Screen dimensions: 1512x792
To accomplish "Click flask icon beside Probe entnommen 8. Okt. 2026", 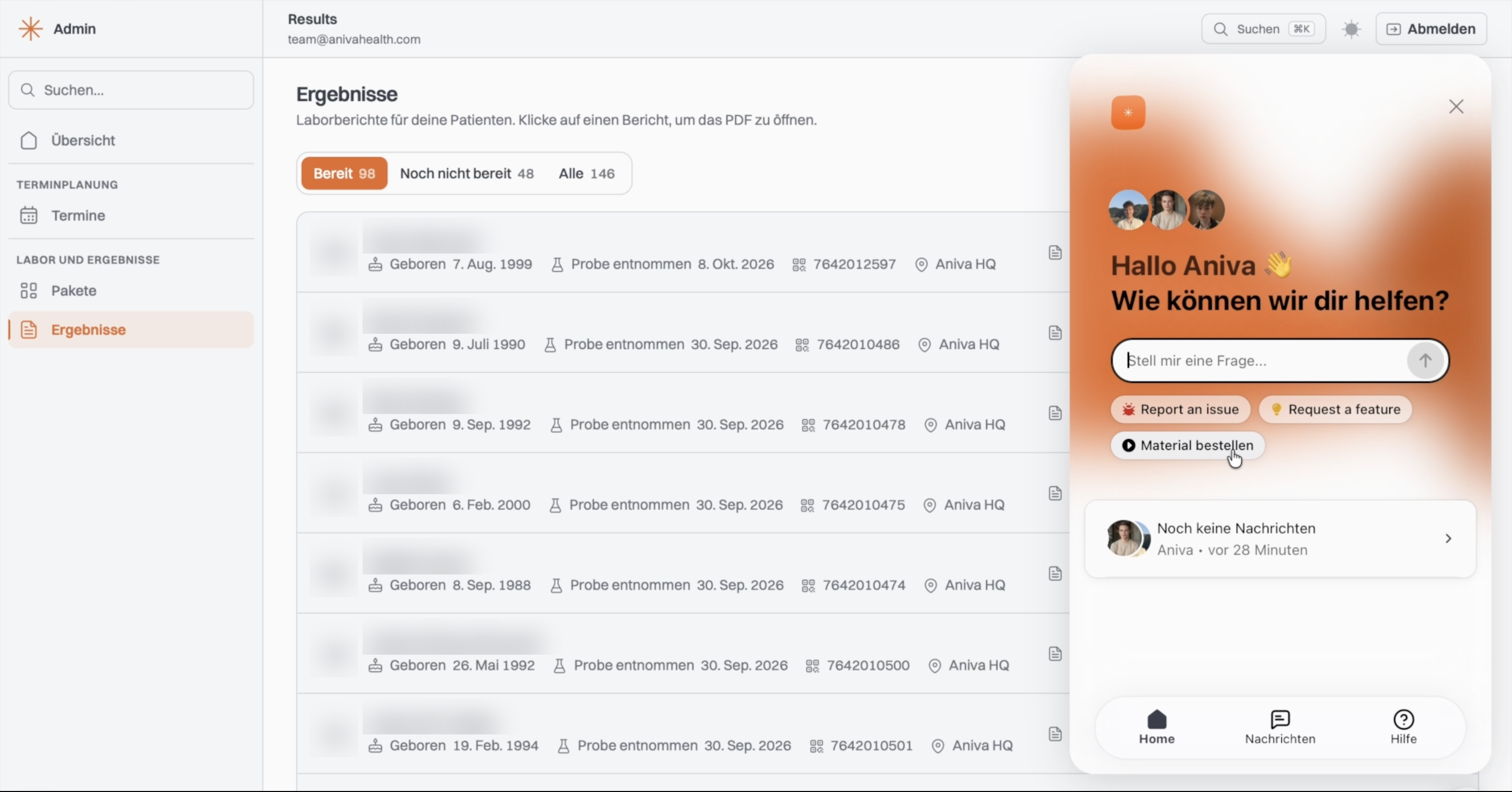I will (557, 265).
